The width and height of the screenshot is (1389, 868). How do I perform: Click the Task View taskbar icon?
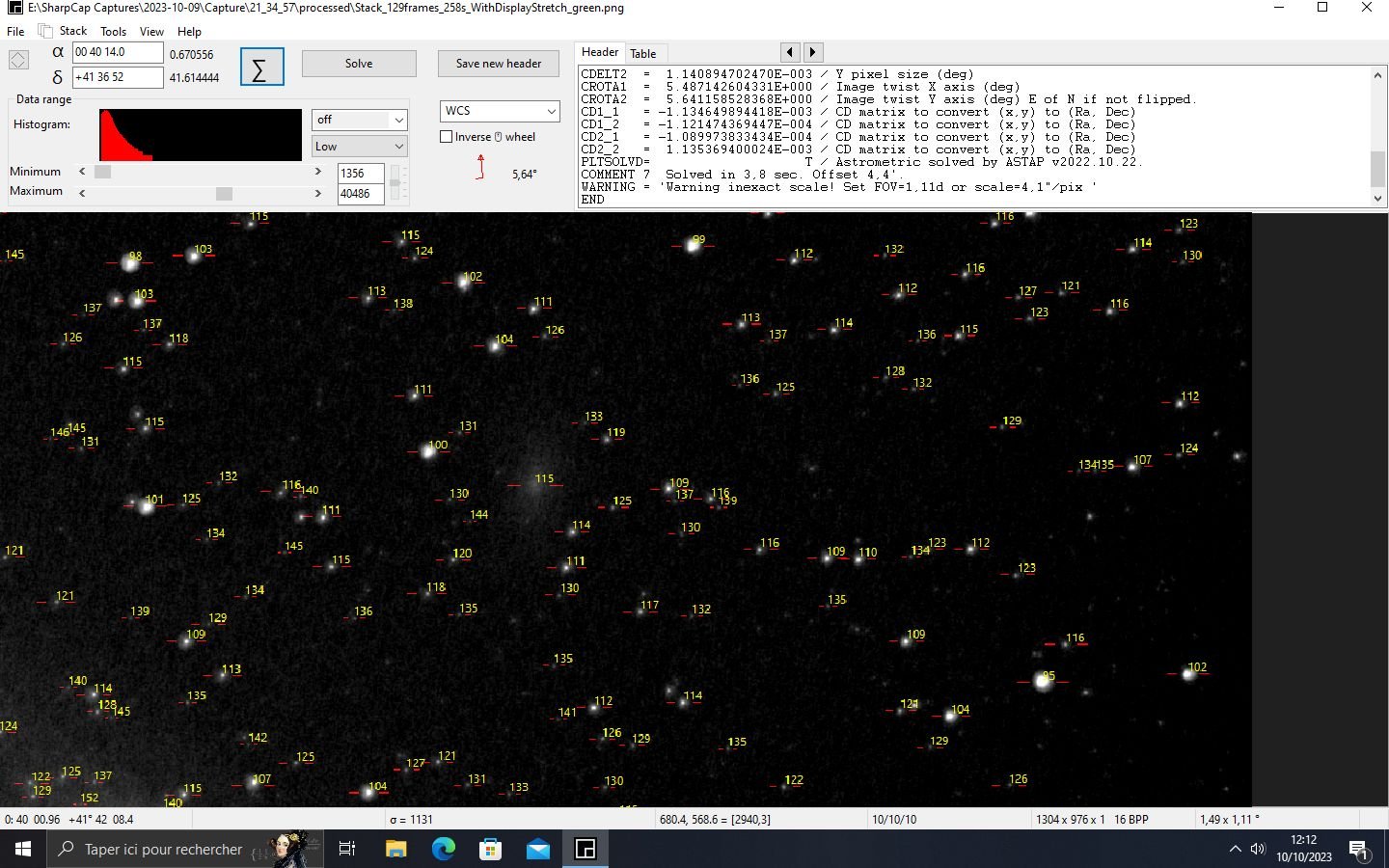click(x=347, y=849)
